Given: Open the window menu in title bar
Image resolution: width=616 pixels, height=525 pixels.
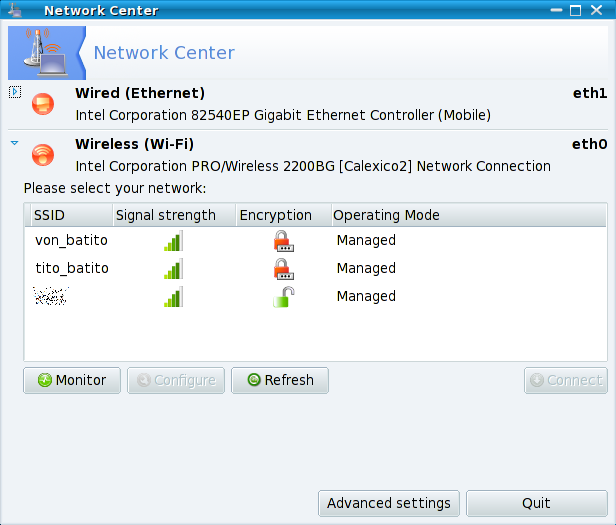Looking at the screenshot, I should coord(15,10).
